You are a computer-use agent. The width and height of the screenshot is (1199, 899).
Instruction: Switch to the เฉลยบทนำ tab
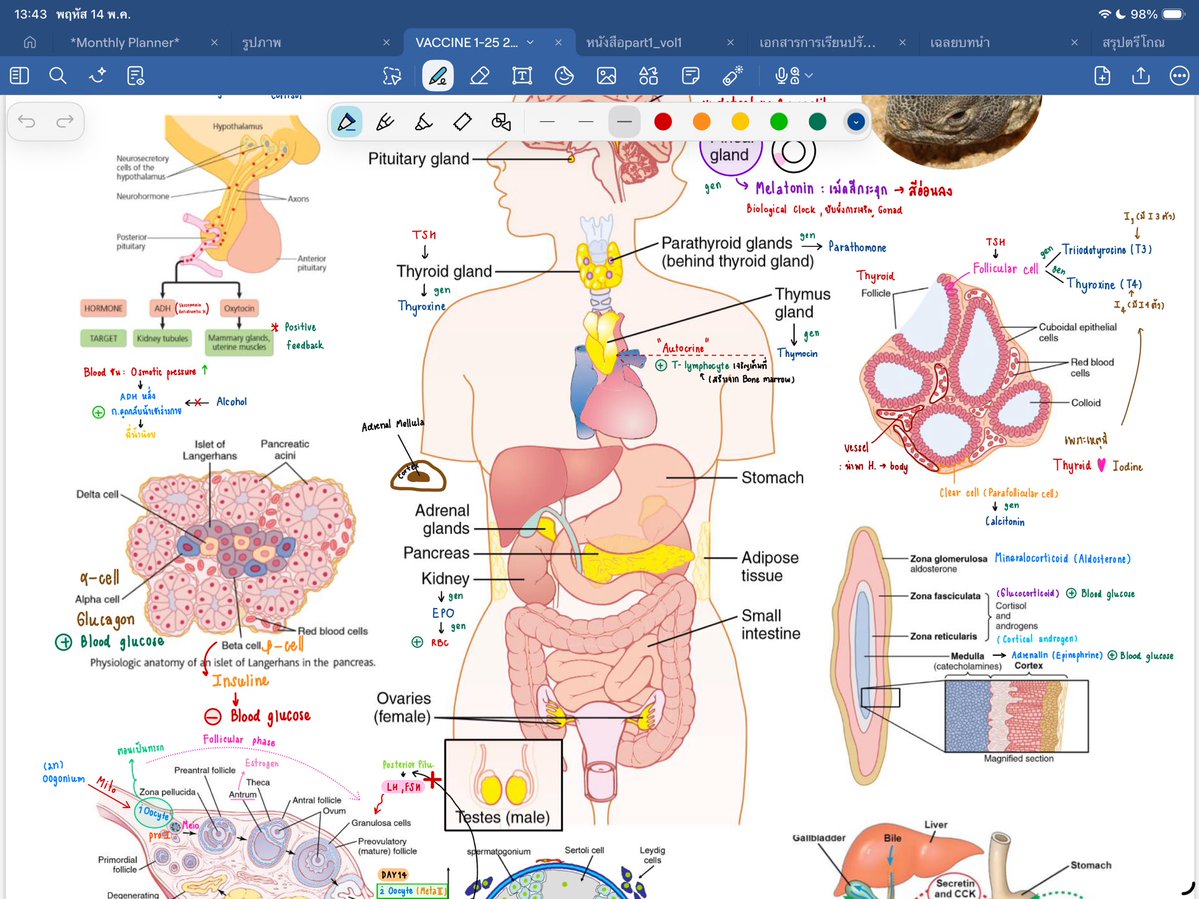coord(960,43)
